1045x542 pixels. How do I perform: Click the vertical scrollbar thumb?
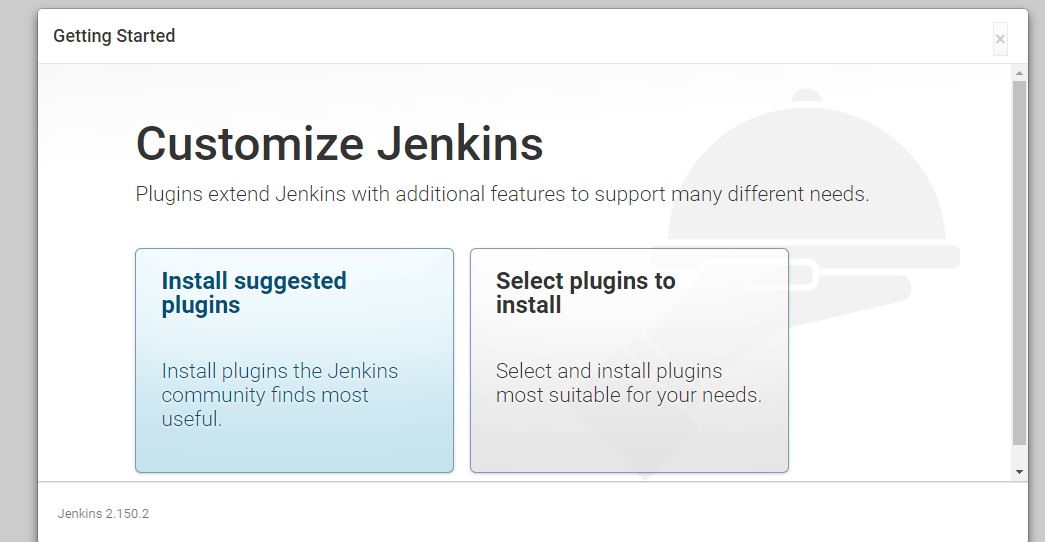coord(1019,263)
